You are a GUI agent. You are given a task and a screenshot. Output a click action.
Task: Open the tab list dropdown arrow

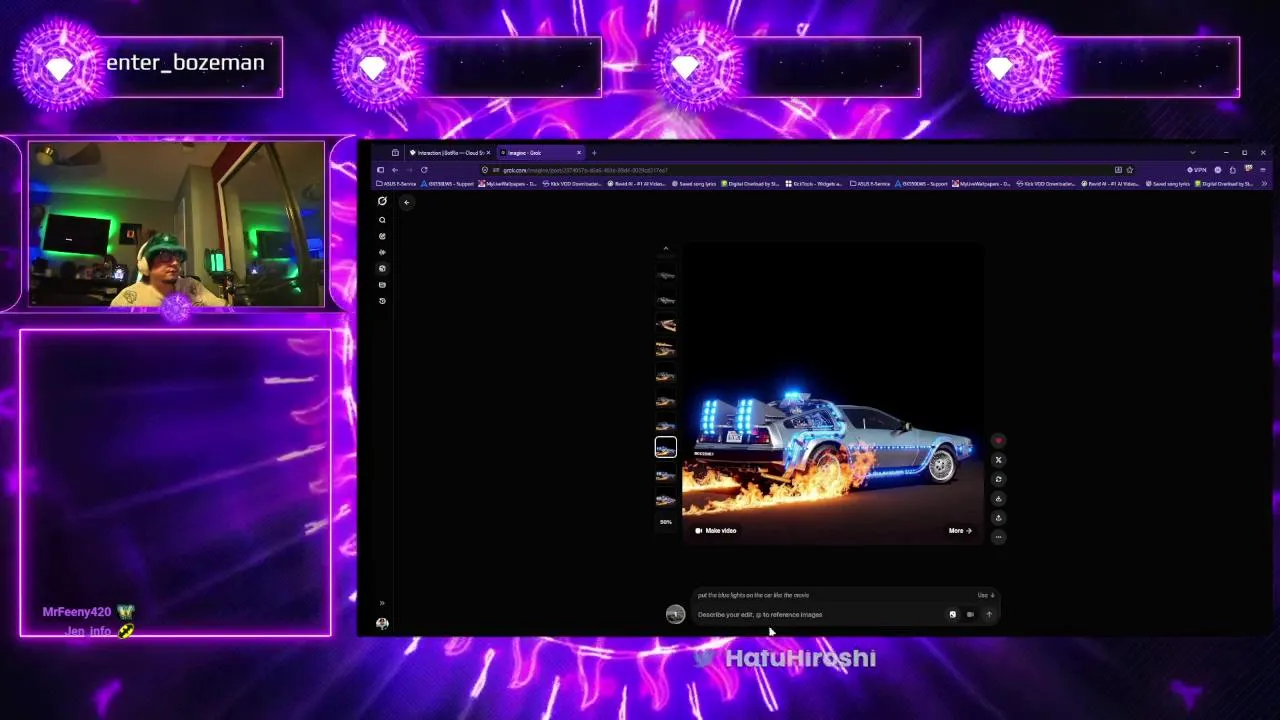1192,153
